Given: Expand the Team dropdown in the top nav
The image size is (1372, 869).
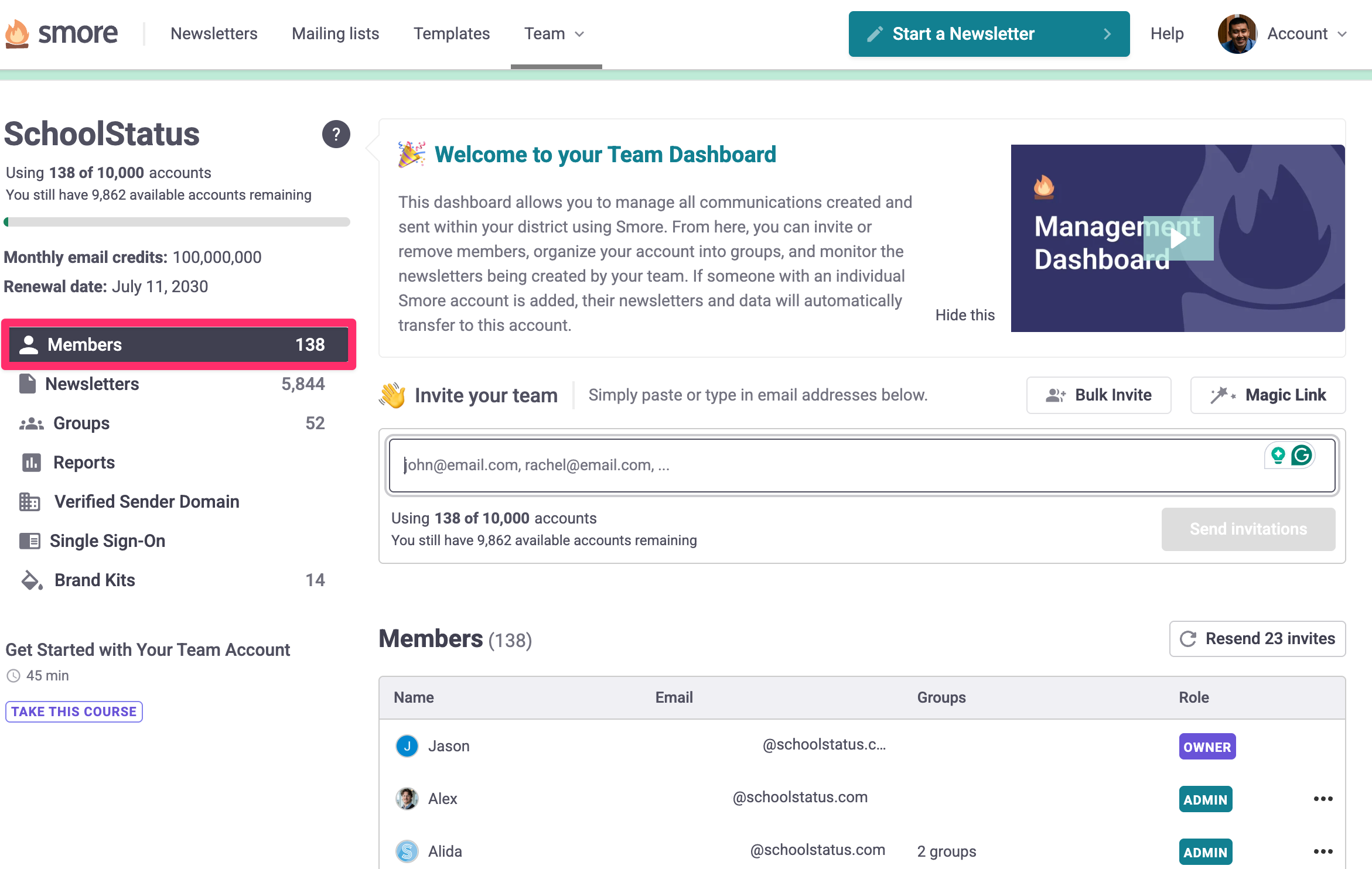Looking at the screenshot, I should (555, 34).
